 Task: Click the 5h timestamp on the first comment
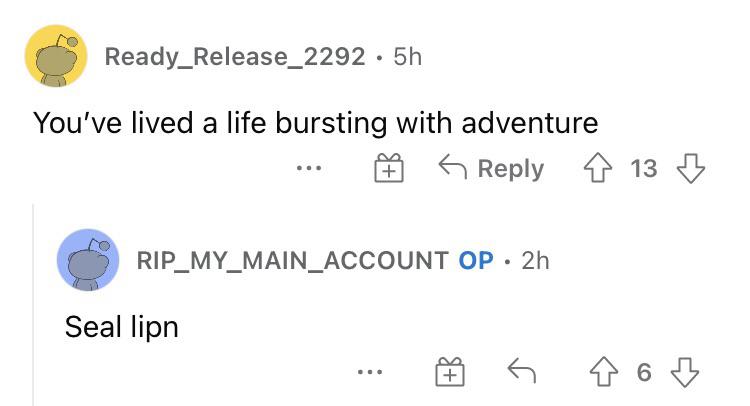(x=408, y=57)
